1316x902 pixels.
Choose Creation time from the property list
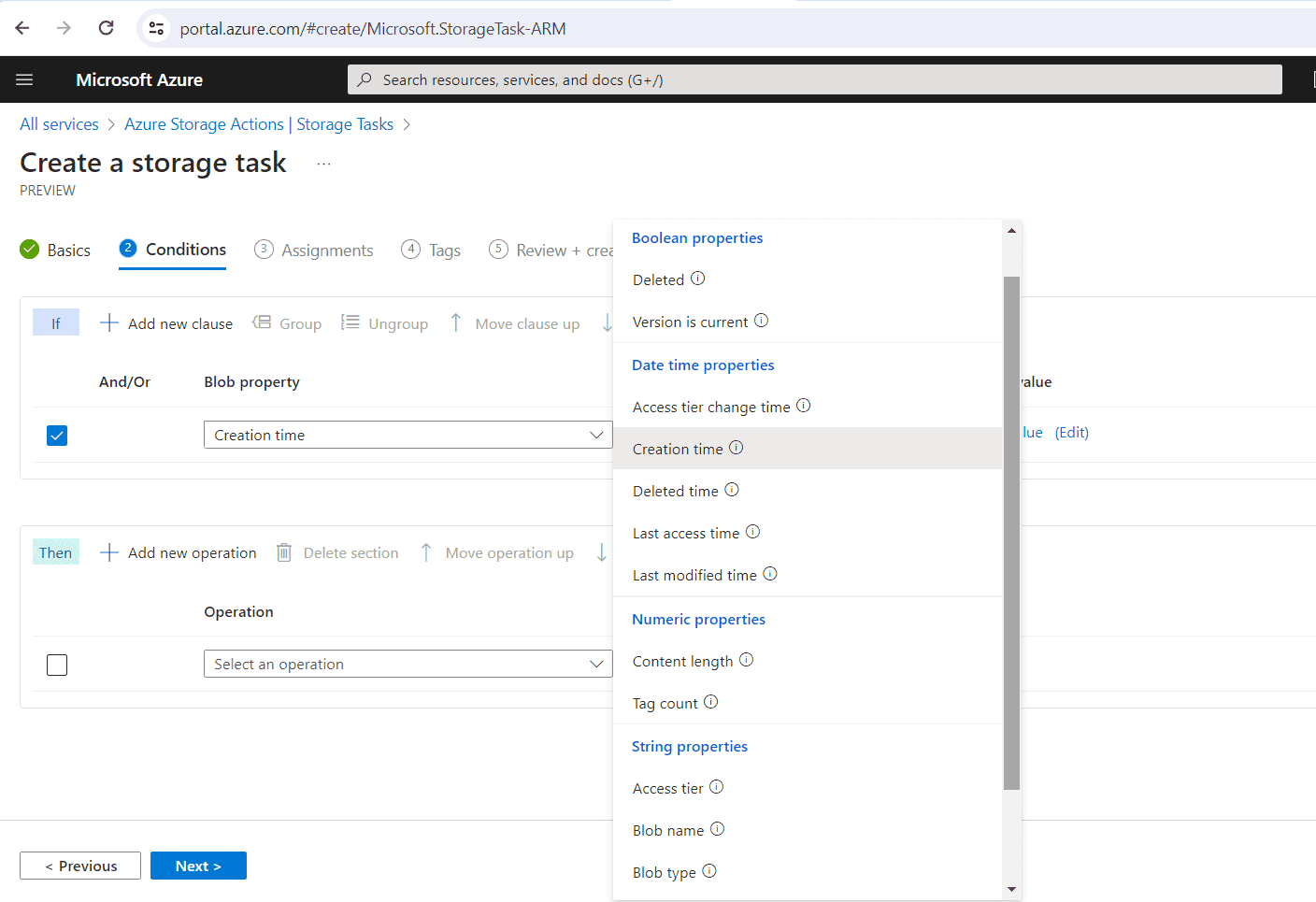(x=808, y=449)
